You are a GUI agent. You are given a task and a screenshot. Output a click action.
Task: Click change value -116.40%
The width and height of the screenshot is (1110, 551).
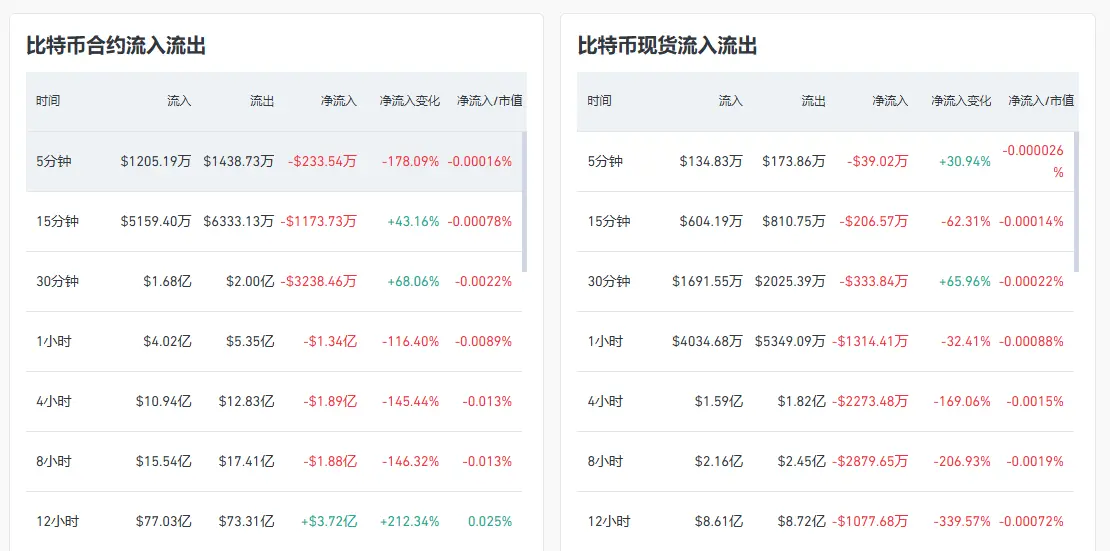[x=411, y=341]
